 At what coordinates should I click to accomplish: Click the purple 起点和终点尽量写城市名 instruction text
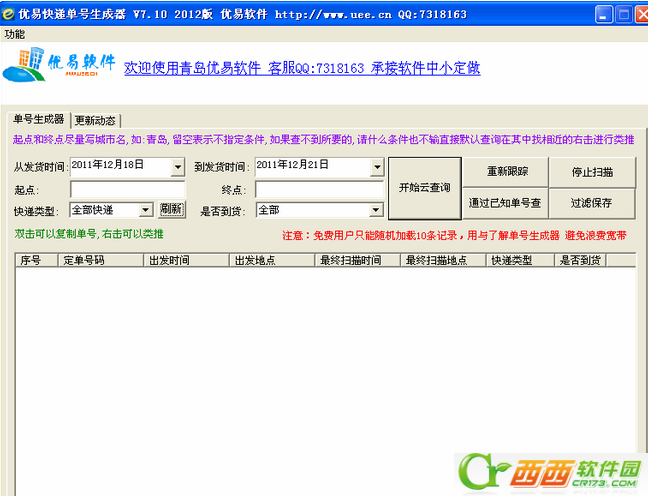tap(323, 140)
